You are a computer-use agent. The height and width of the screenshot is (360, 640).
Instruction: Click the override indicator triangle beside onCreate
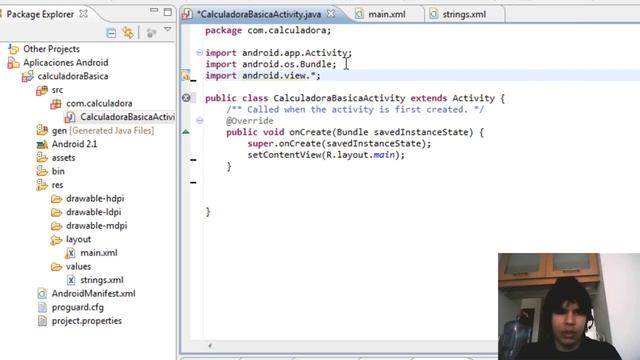coord(186,132)
